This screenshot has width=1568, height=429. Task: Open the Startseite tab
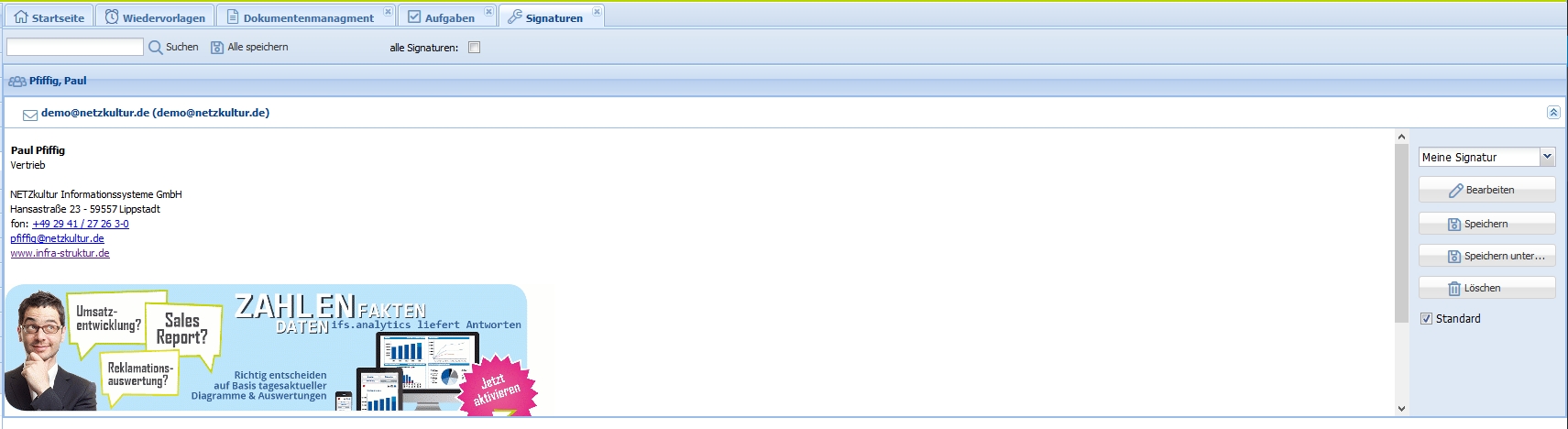point(49,16)
